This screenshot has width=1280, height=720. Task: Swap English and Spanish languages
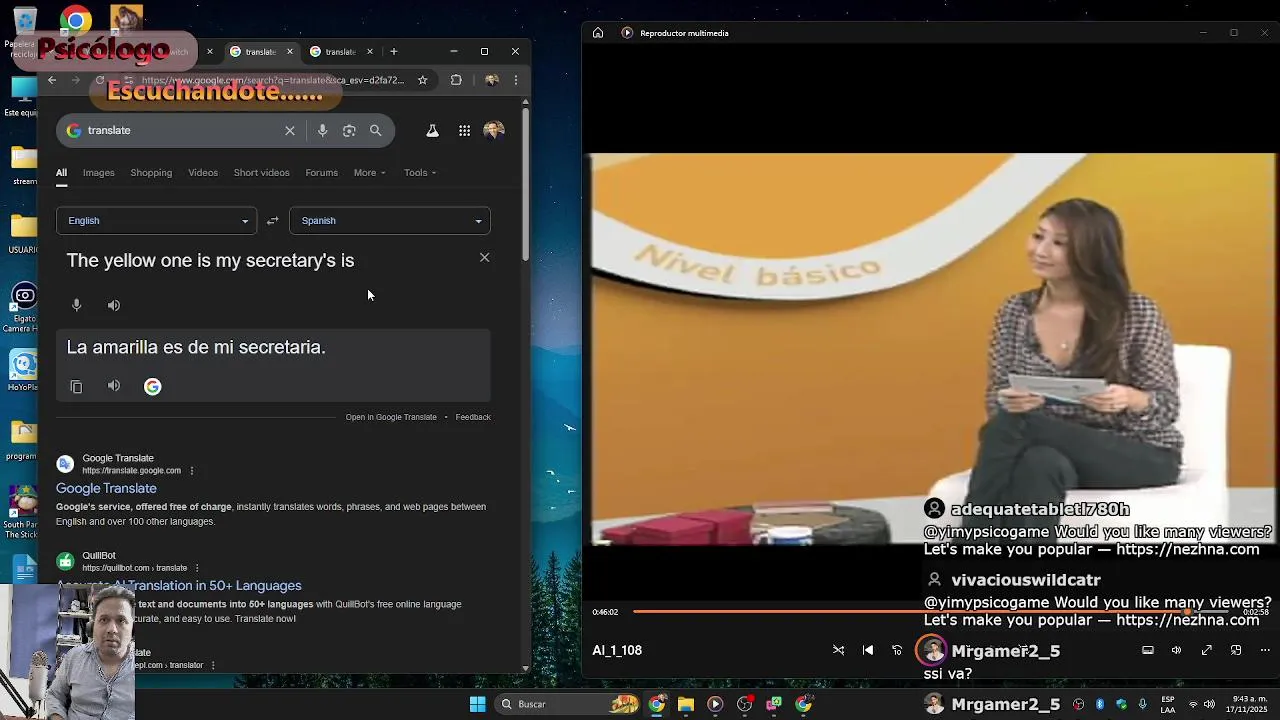[x=272, y=221]
